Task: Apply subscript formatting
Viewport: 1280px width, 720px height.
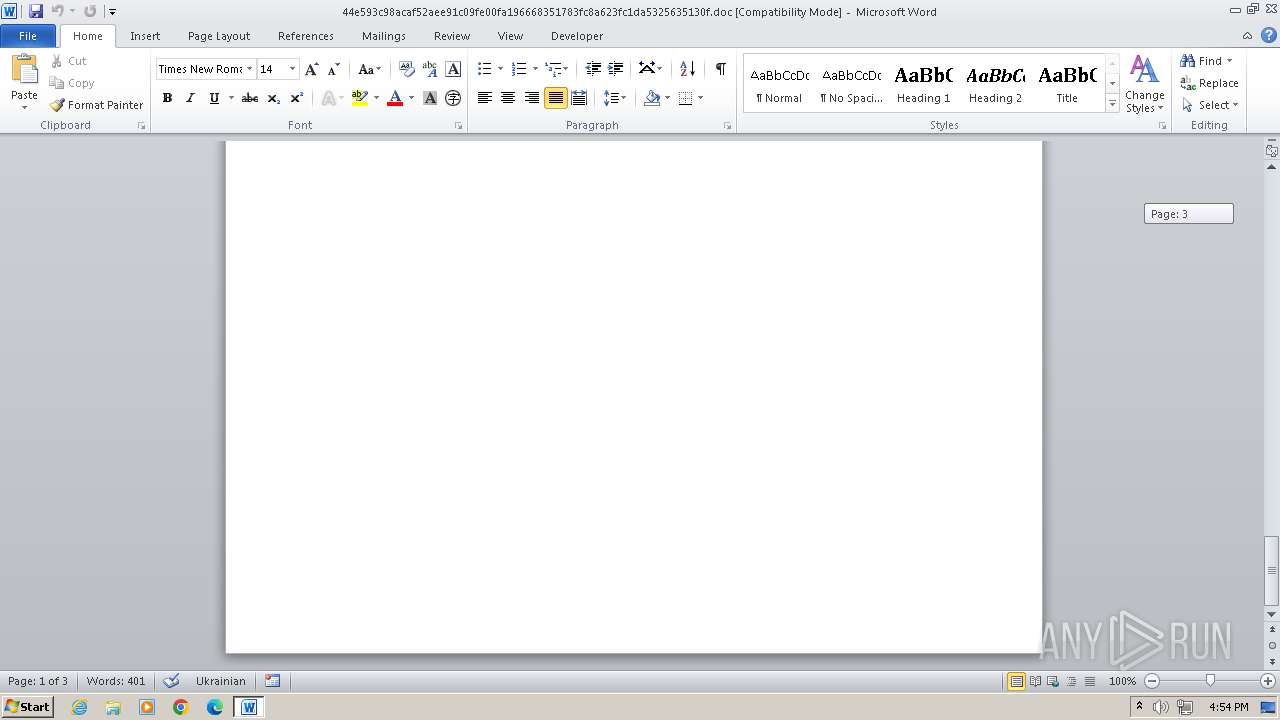Action: coord(273,98)
